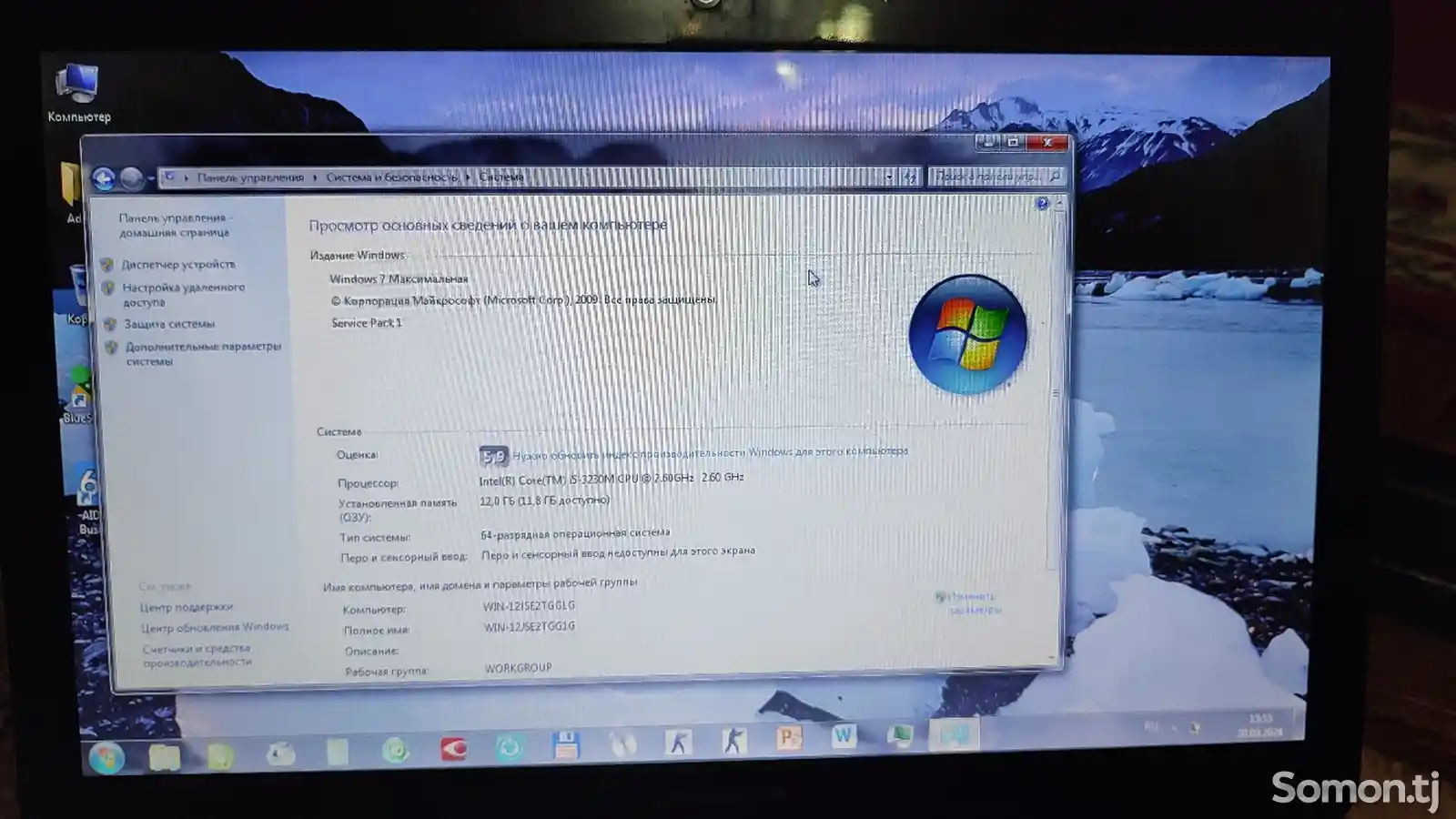The height and width of the screenshot is (819, 1456).
Task: Expand the root breadcrumb arrow before Панель управления
Action: (186, 178)
